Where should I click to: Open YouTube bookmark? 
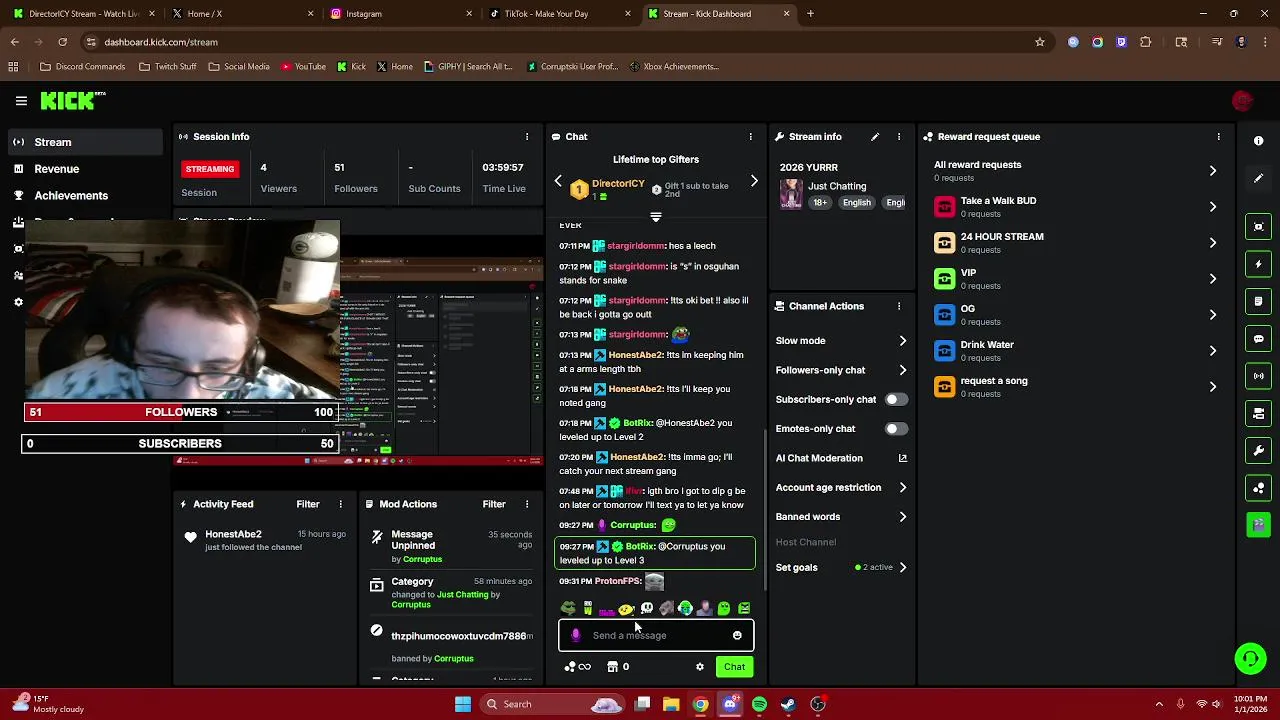pyautogui.click(x=304, y=67)
